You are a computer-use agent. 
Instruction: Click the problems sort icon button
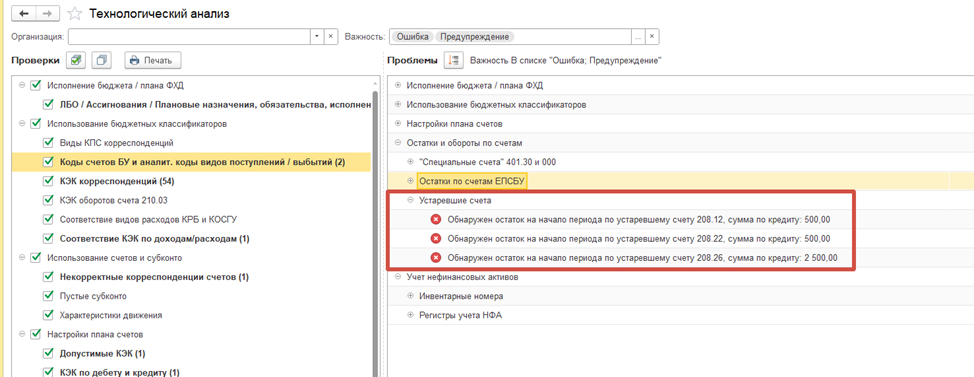tap(453, 60)
